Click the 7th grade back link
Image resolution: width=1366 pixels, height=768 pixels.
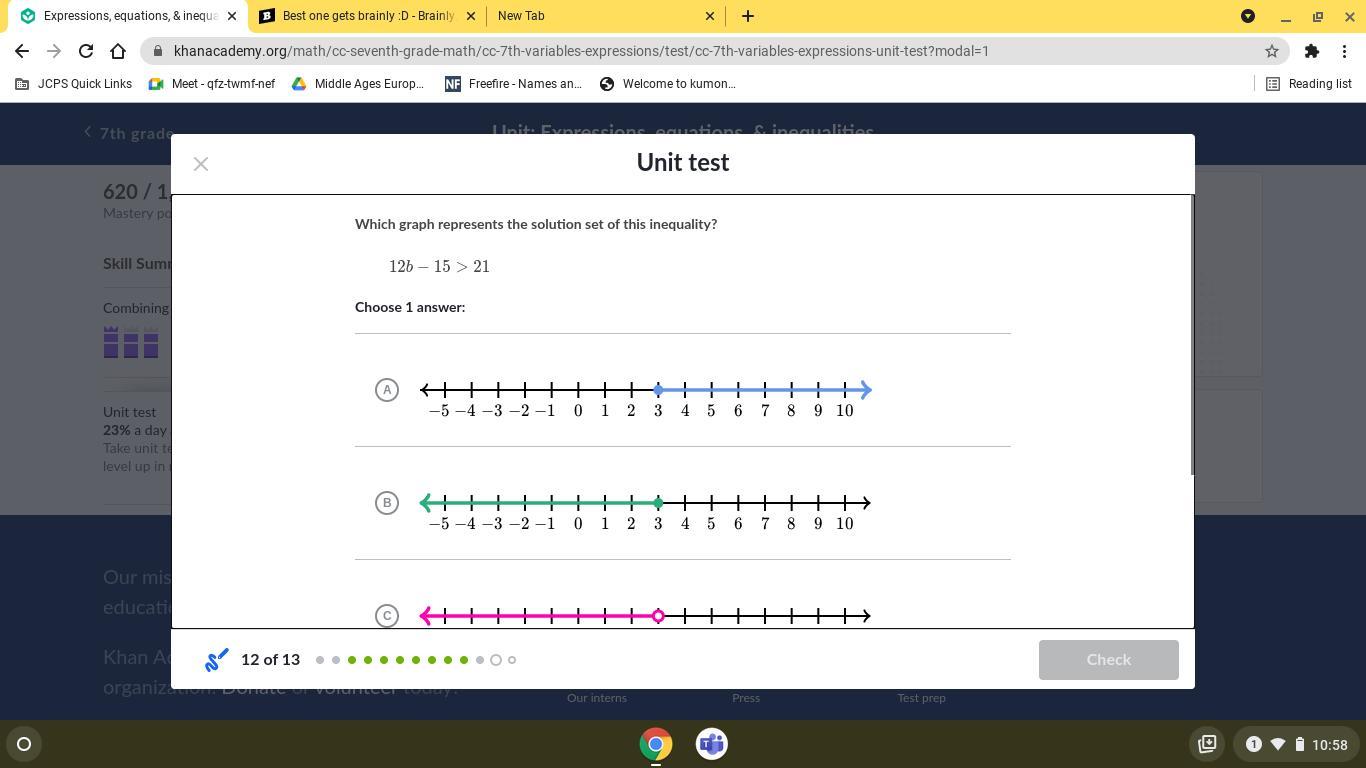(x=129, y=133)
